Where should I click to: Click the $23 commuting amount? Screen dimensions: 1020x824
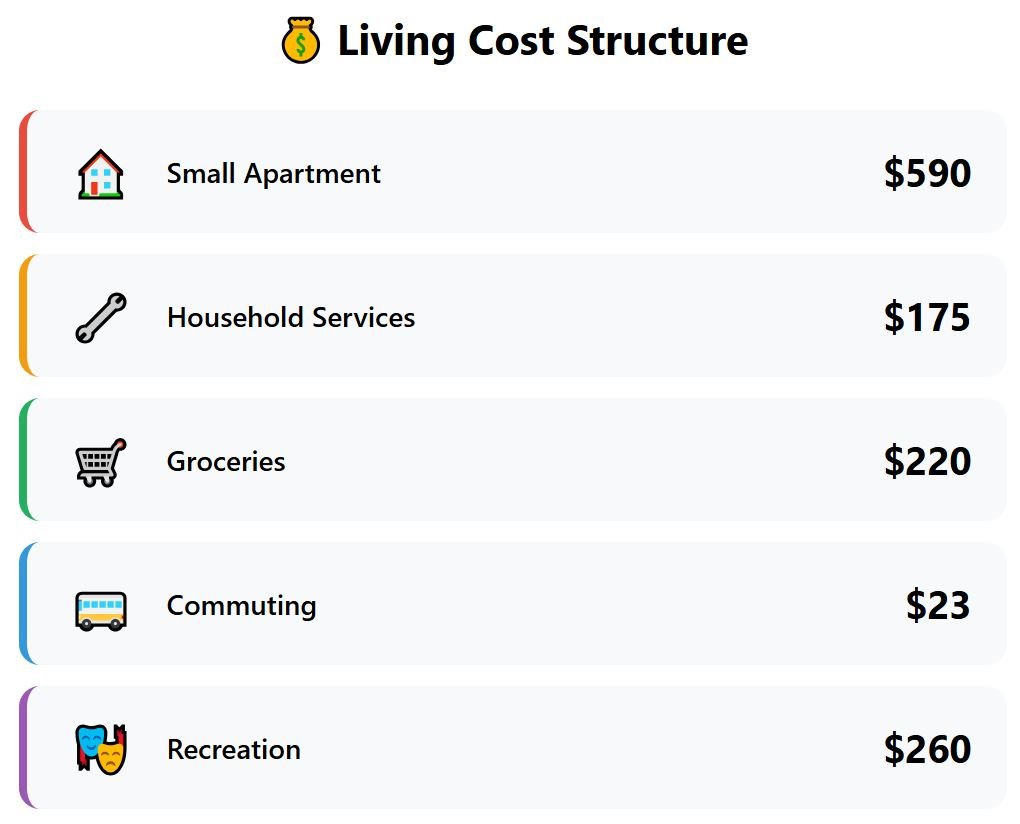[x=938, y=606]
